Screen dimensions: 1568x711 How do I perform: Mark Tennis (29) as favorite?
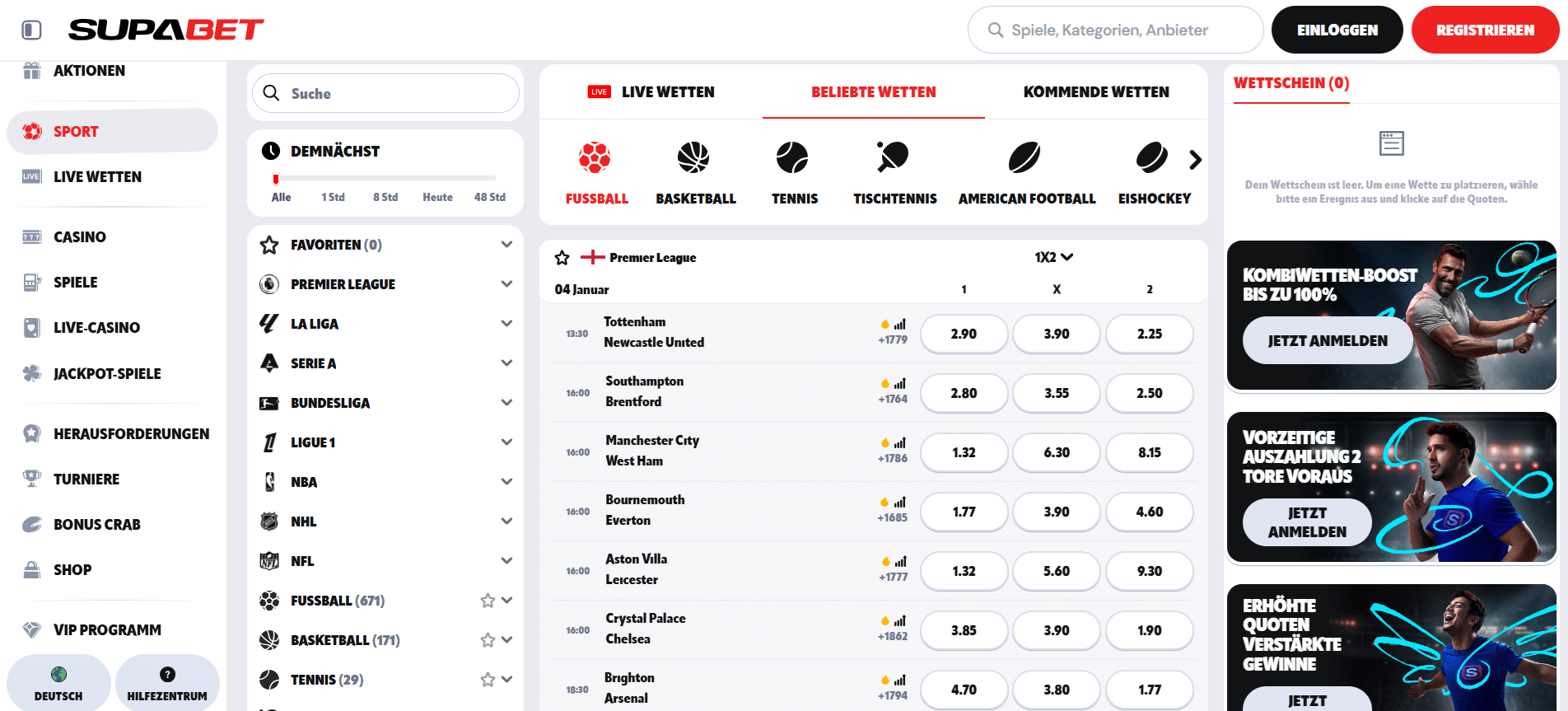(488, 680)
